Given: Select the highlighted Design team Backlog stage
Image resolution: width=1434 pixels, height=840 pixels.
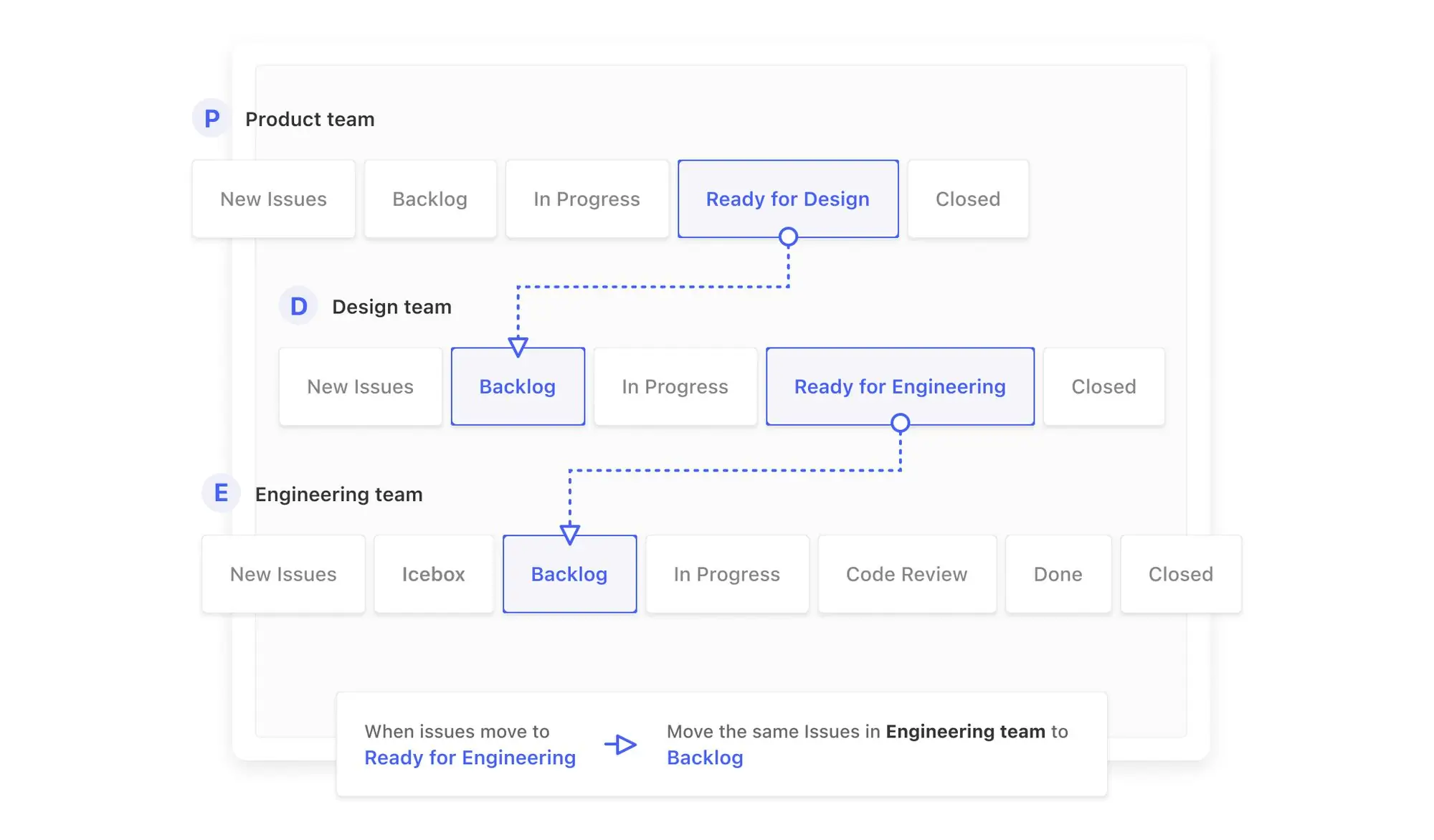Looking at the screenshot, I should tap(518, 386).
